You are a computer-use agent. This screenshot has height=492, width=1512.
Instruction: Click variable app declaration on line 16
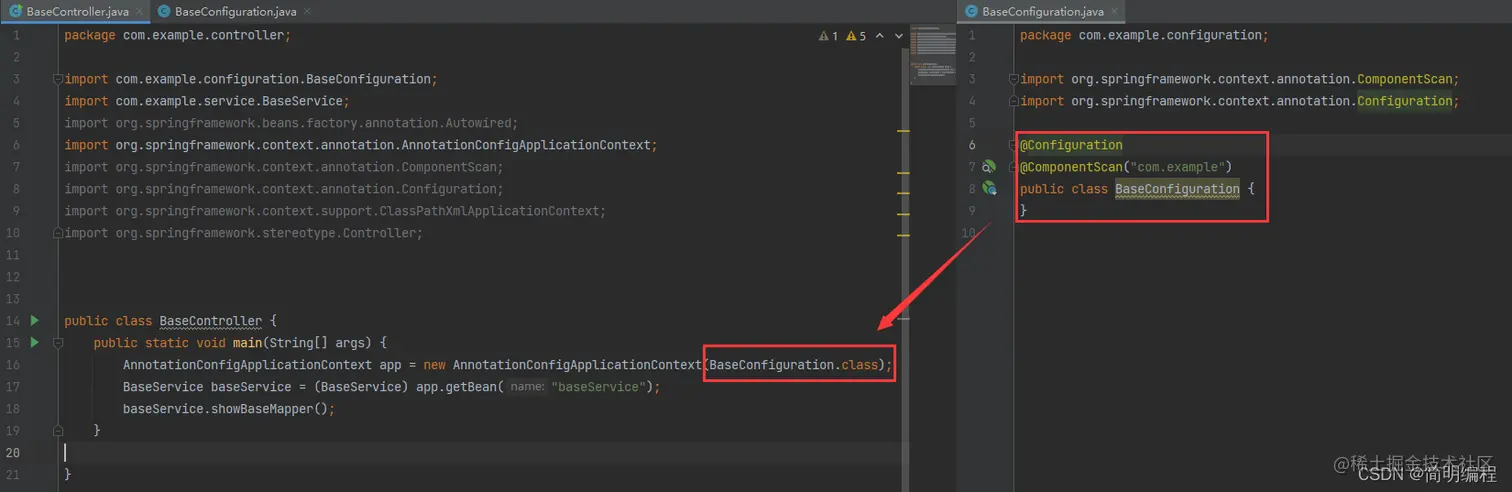pos(389,365)
